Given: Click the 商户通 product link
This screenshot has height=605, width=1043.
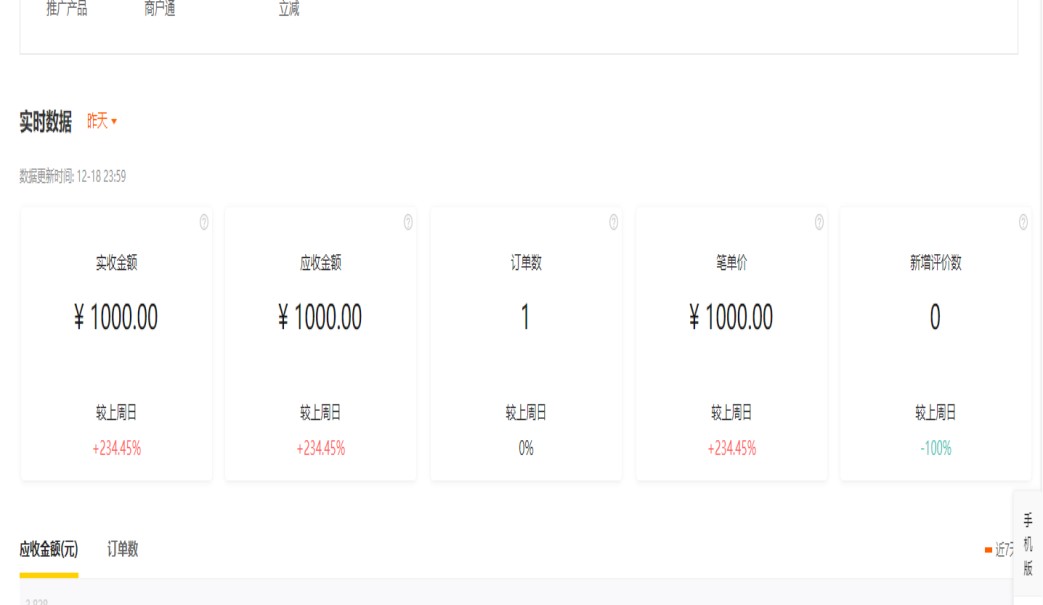Looking at the screenshot, I should [x=160, y=10].
